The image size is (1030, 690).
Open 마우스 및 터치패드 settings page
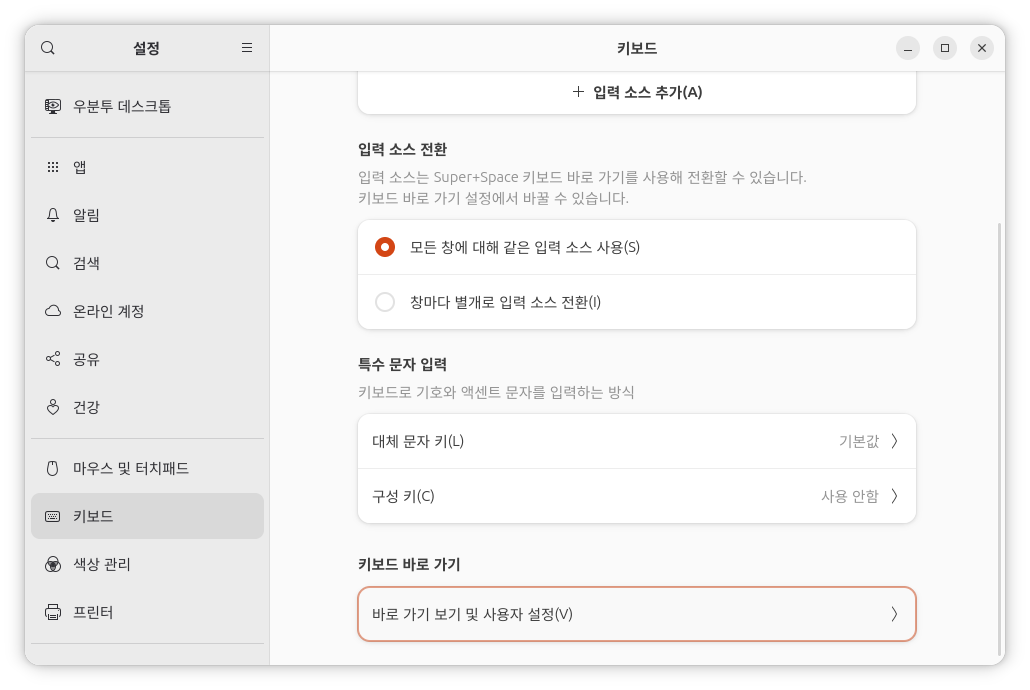130,468
